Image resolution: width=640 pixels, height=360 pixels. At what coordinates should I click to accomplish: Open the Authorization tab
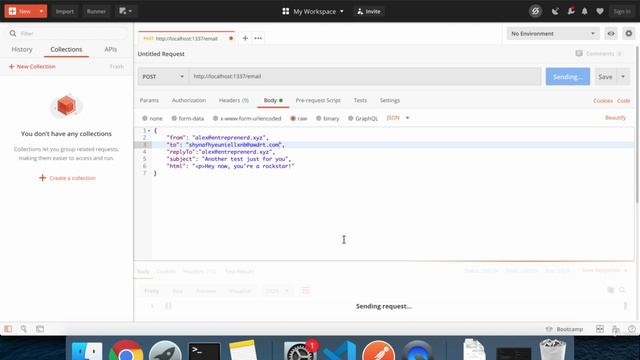coord(189,100)
